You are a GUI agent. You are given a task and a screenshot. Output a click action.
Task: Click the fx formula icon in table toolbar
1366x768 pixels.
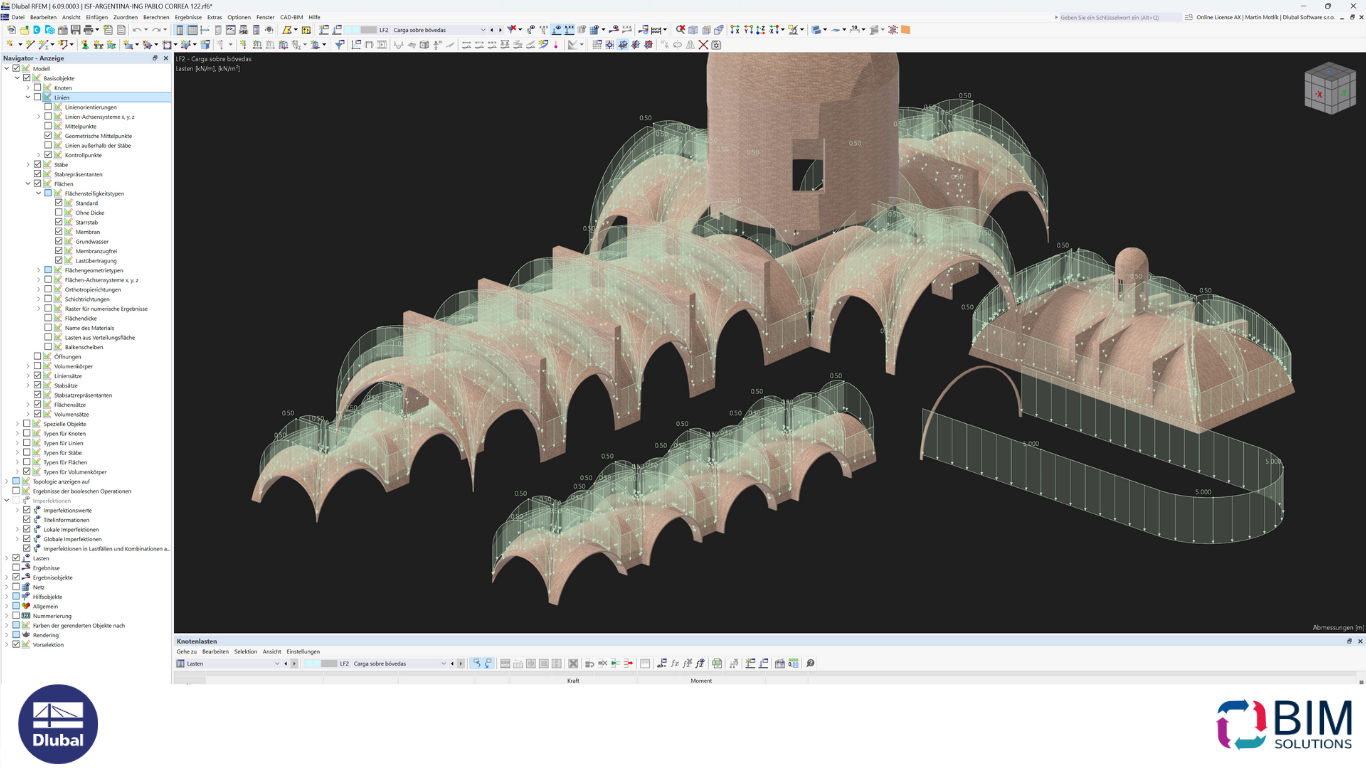click(x=675, y=663)
